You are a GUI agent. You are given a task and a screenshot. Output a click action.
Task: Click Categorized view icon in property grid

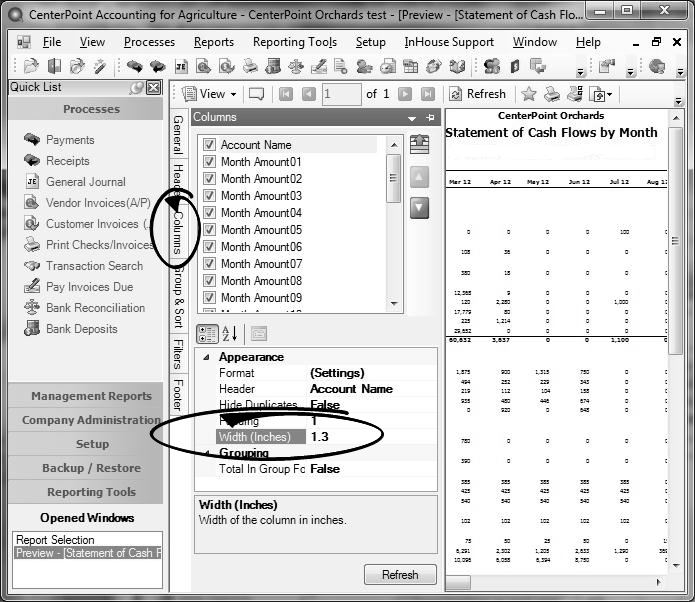pos(208,333)
